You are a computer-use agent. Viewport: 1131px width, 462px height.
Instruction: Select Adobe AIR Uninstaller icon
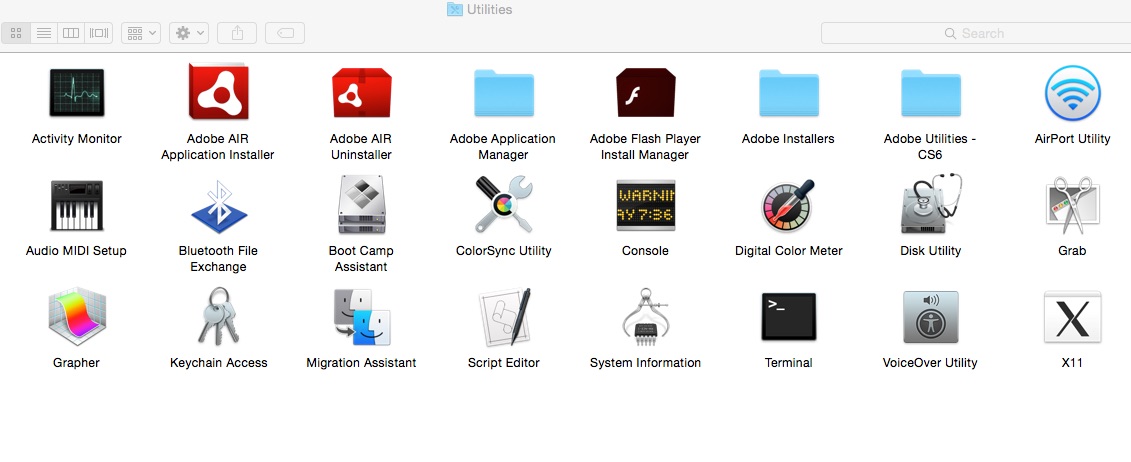(x=361, y=92)
